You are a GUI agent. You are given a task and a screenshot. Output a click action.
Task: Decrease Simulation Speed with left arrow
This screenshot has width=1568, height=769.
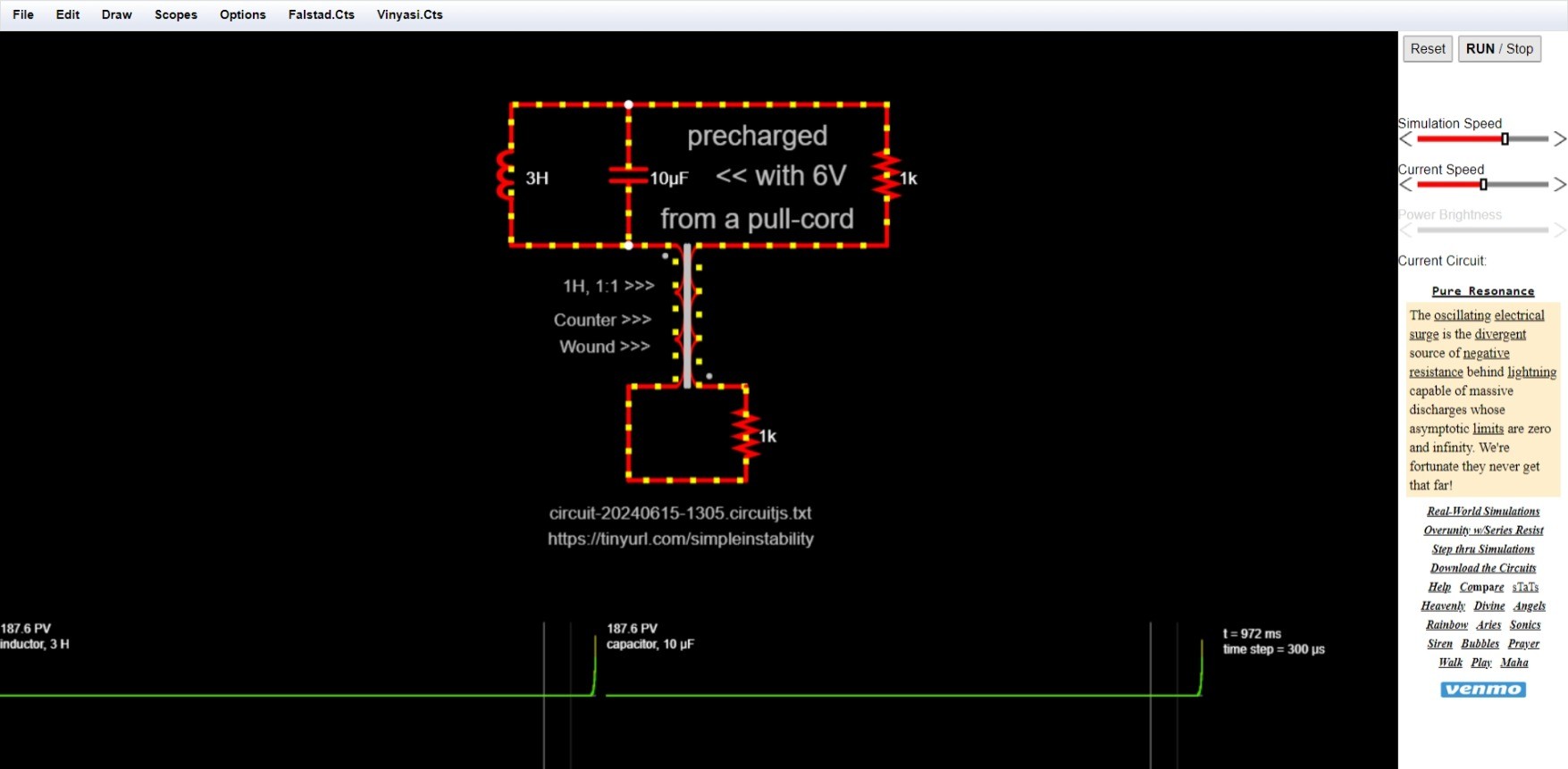(x=1405, y=139)
